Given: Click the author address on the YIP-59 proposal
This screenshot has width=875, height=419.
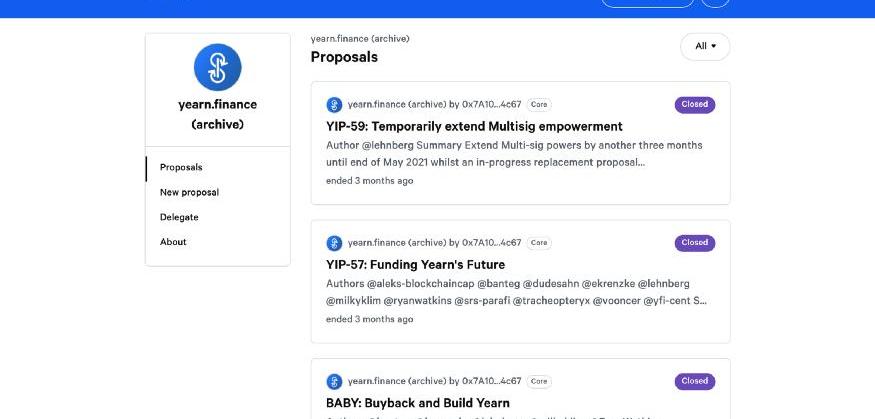Looking at the screenshot, I should click(x=492, y=104).
